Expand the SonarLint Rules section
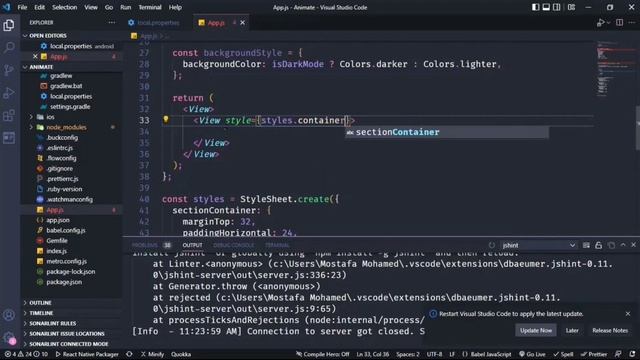 [x=52, y=323]
